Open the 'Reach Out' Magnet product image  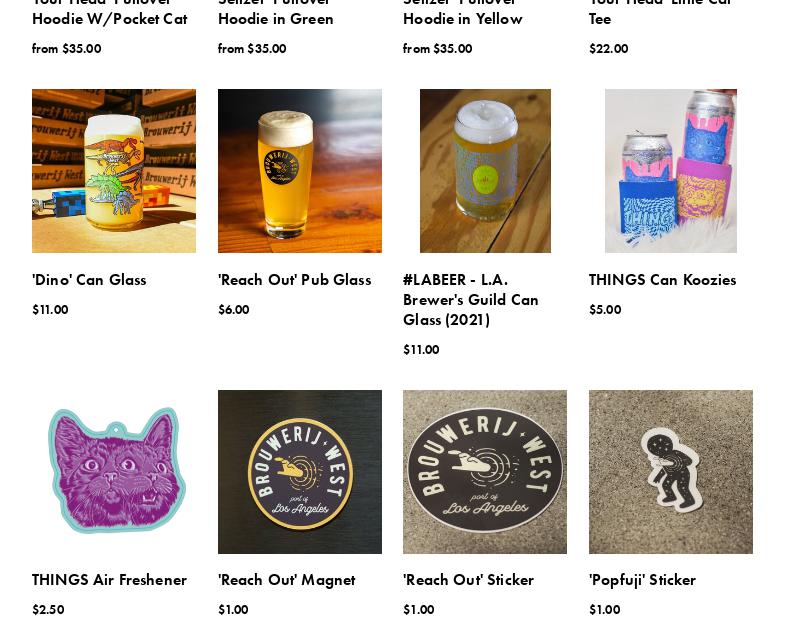299,472
